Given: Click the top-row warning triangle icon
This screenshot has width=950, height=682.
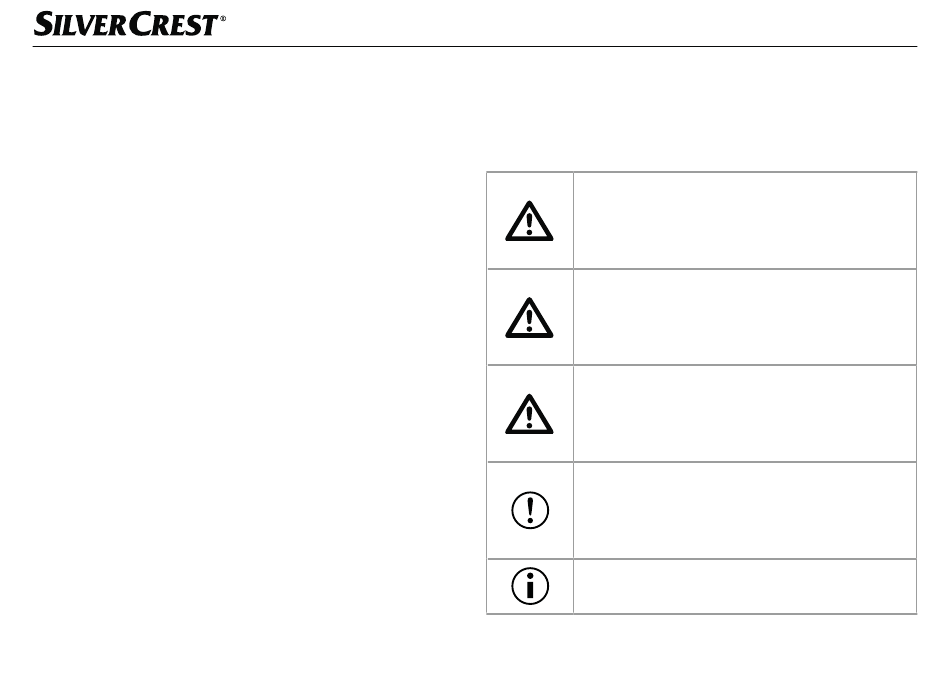Looking at the screenshot, I should pyautogui.click(x=529, y=221).
